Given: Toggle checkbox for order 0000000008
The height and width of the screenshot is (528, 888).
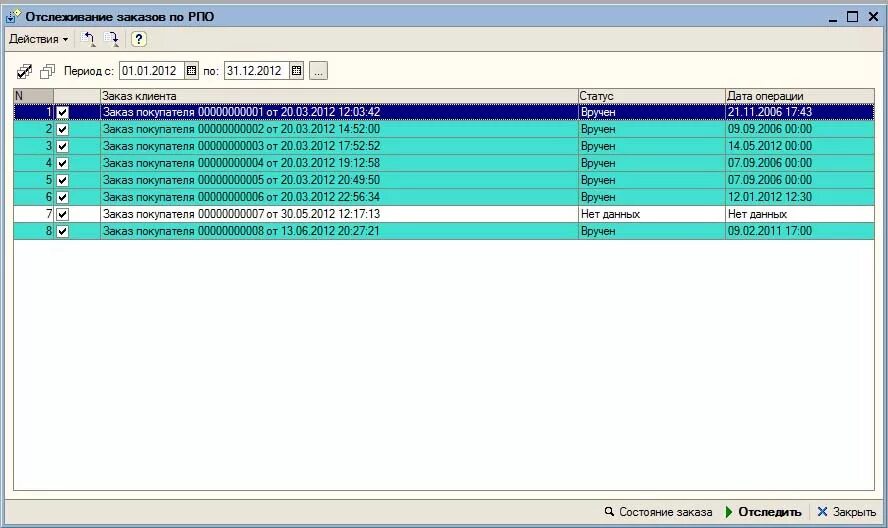Looking at the screenshot, I should tap(62, 231).
